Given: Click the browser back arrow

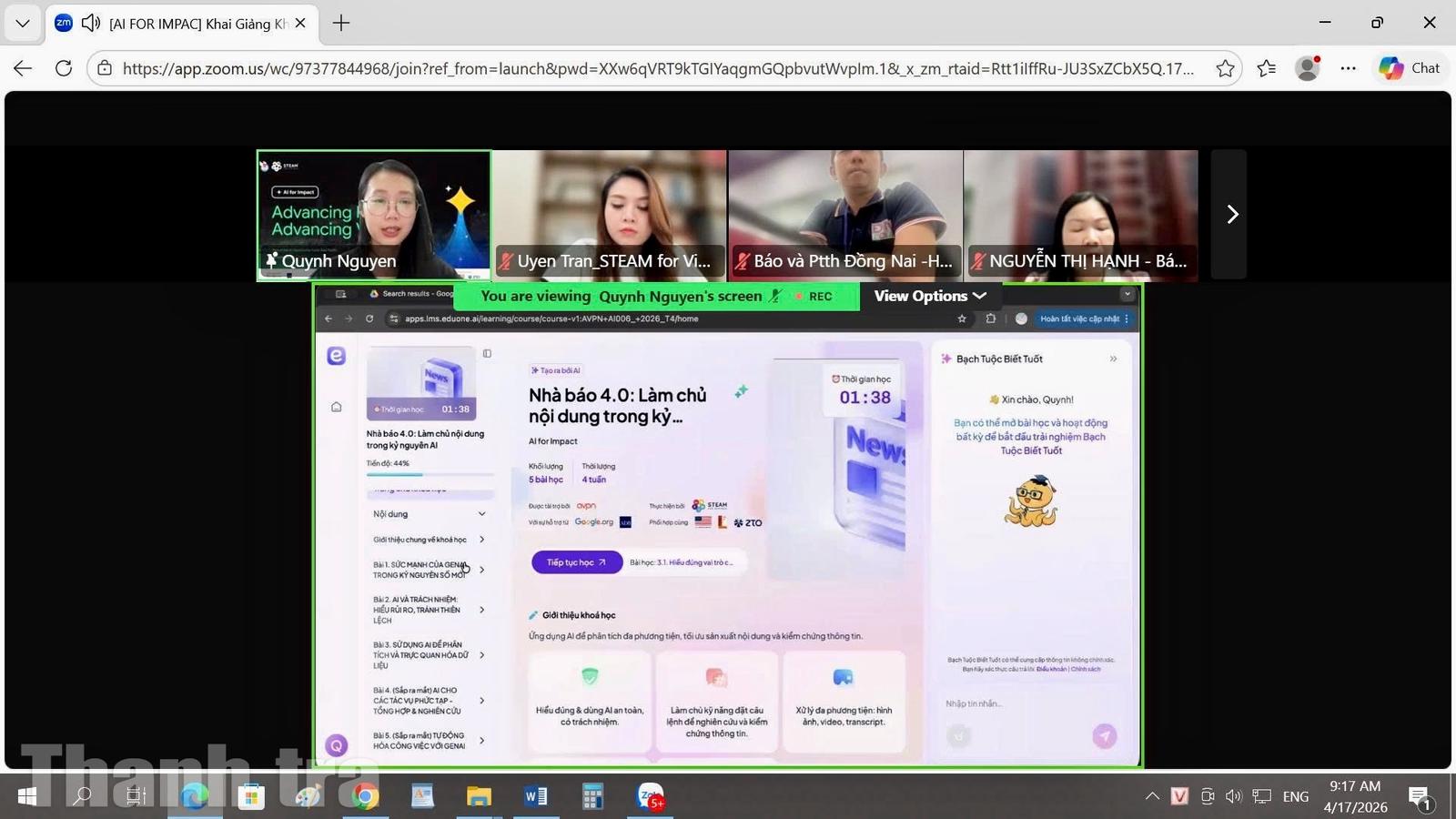Looking at the screenshot, I should click(23, 68).
